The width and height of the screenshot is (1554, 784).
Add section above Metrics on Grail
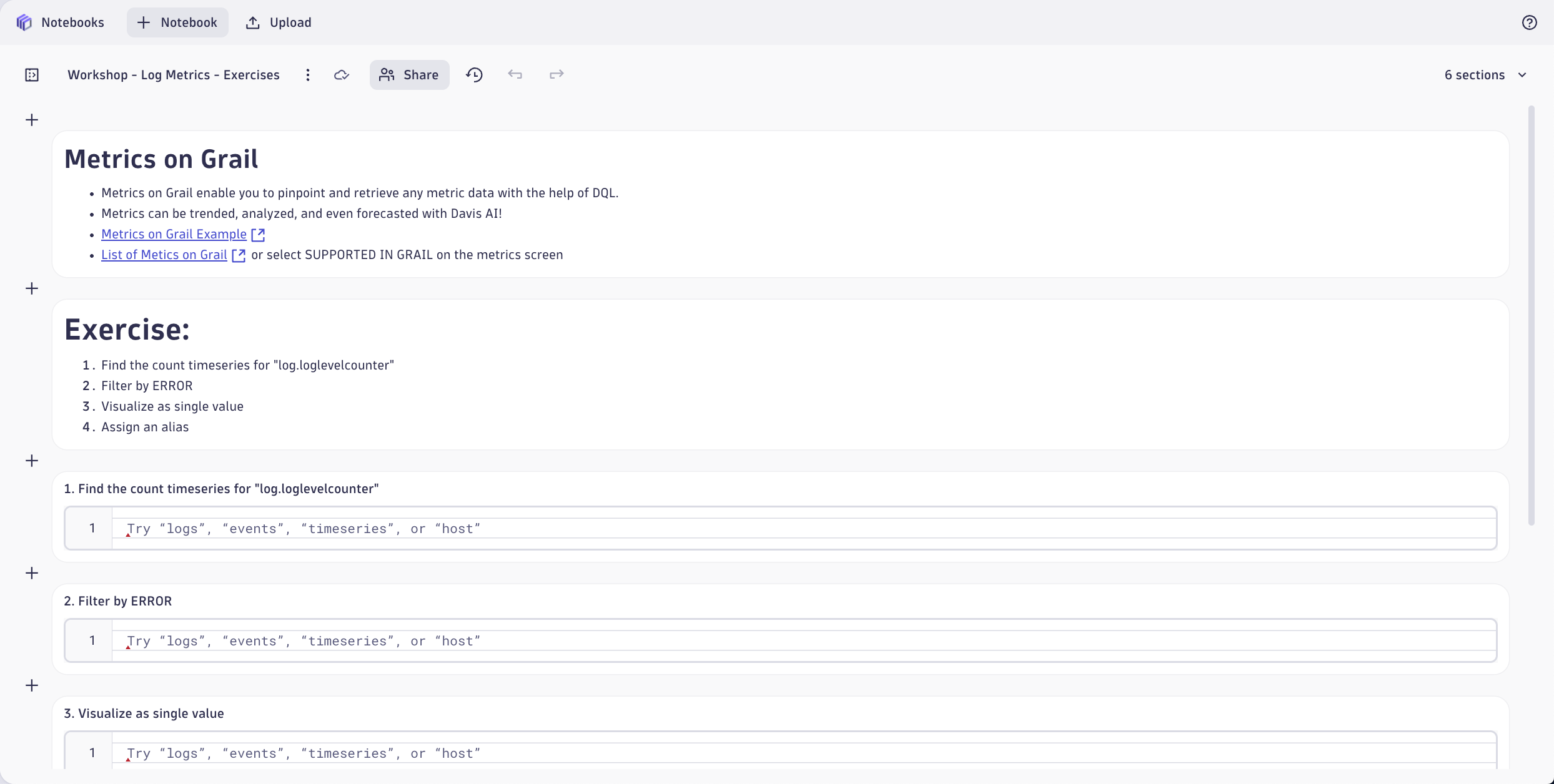32,120
